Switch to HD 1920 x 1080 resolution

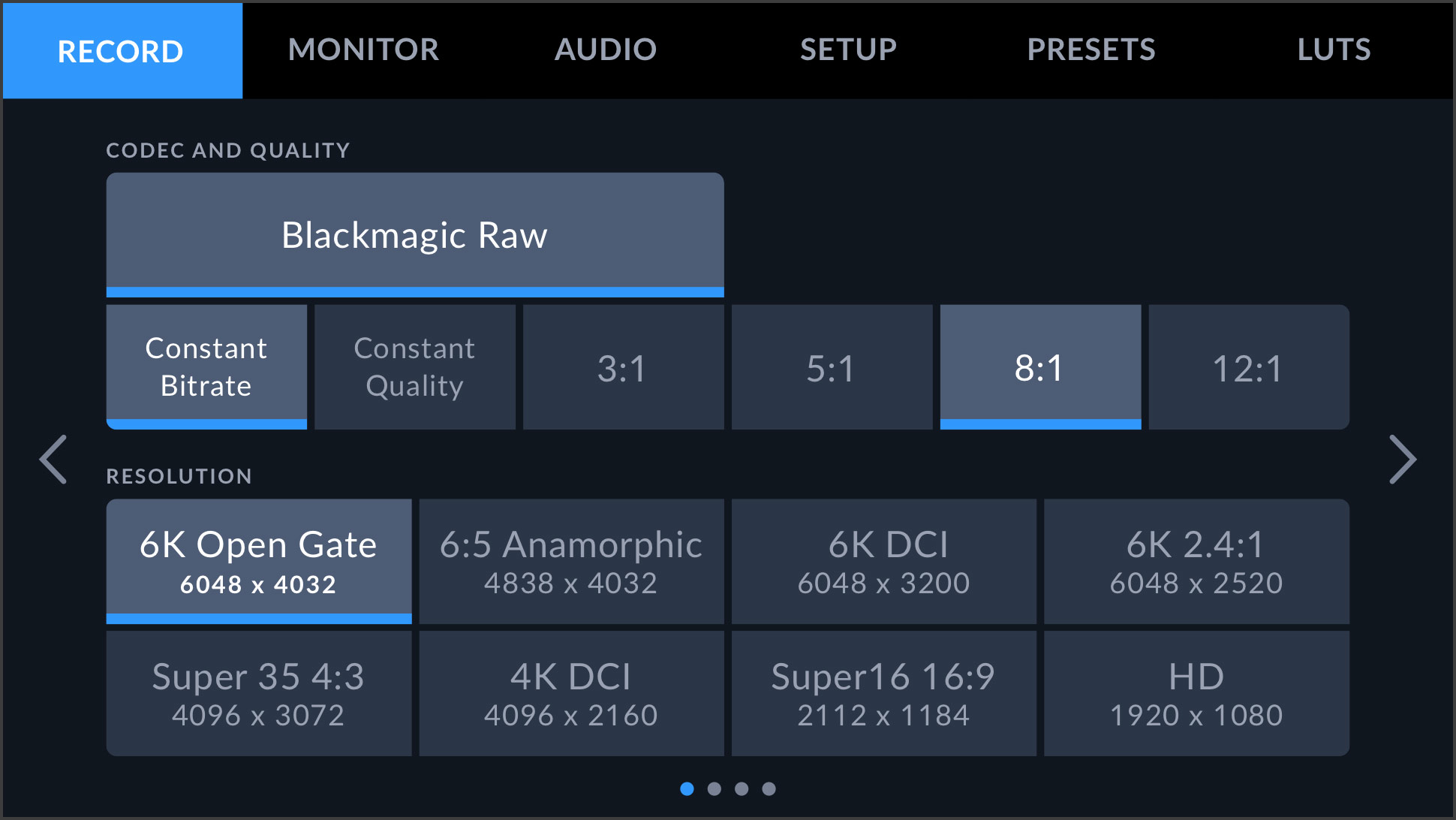coord(1196,692)
